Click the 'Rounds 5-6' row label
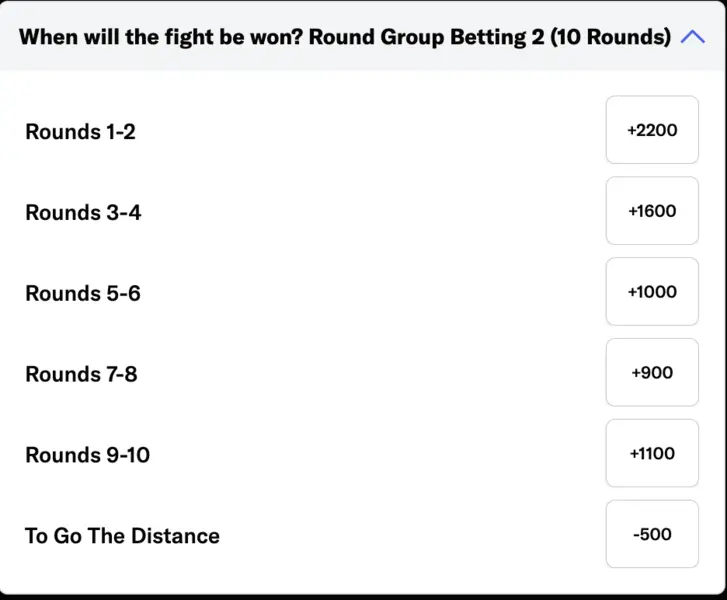The image size is (727, 600). coord(83,293)
